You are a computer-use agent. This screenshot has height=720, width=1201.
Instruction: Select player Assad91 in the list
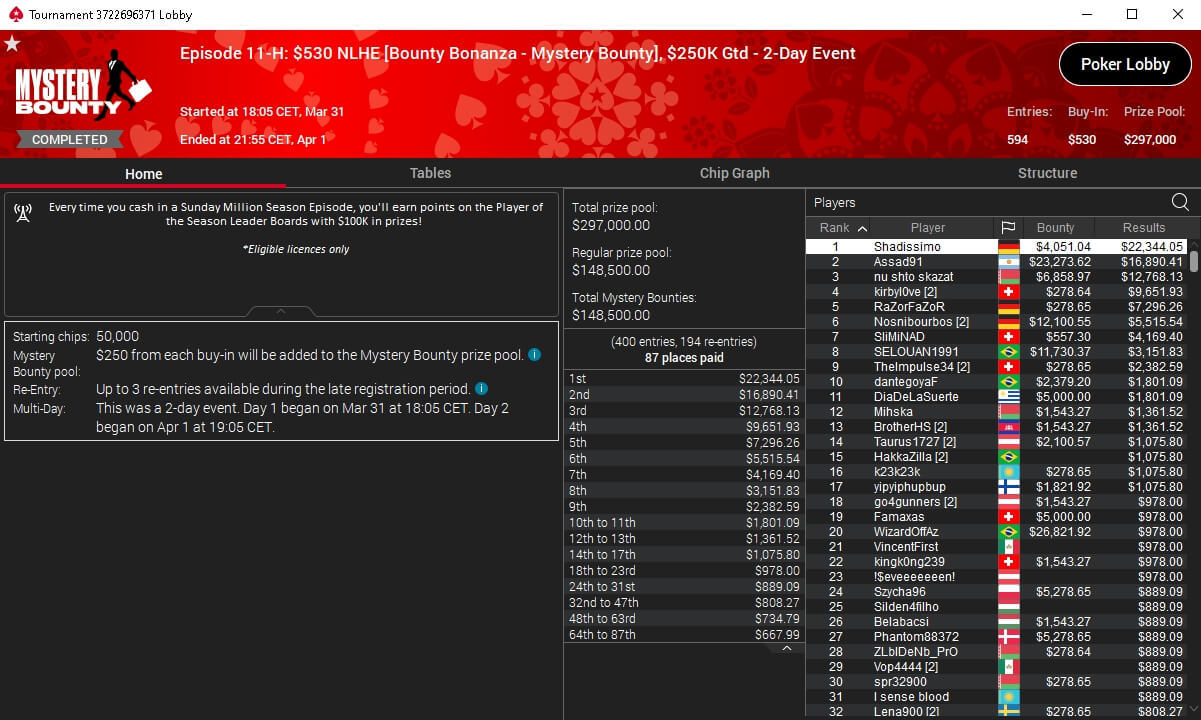coord(997,262)
